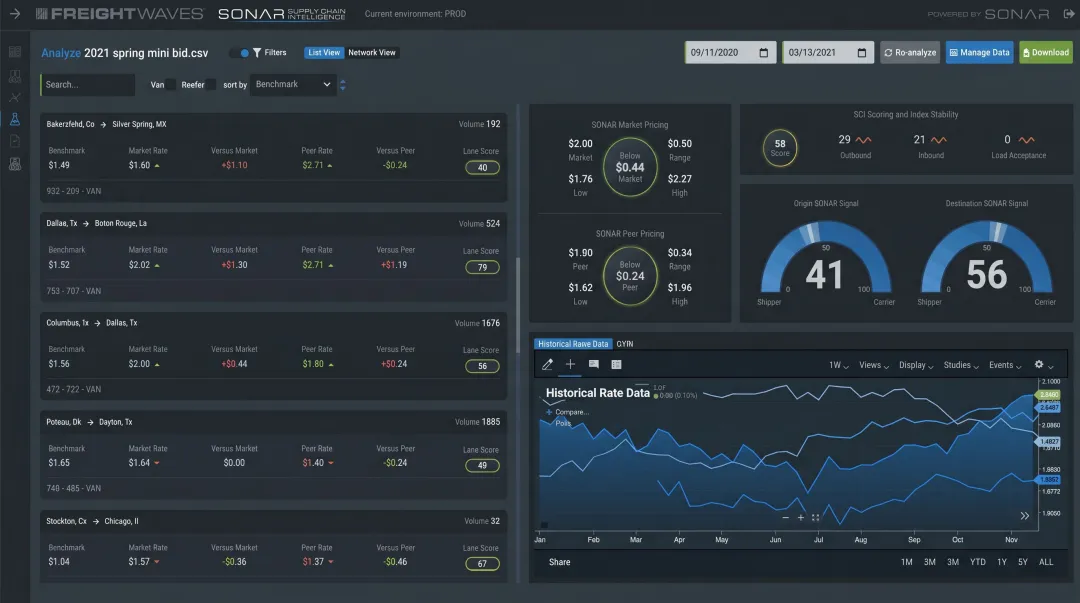Screen dimensions: 1080x603
Task: Open the calendar picker for 09/11/2020 date
Action: pyautogui.click(x=763, y=52)
